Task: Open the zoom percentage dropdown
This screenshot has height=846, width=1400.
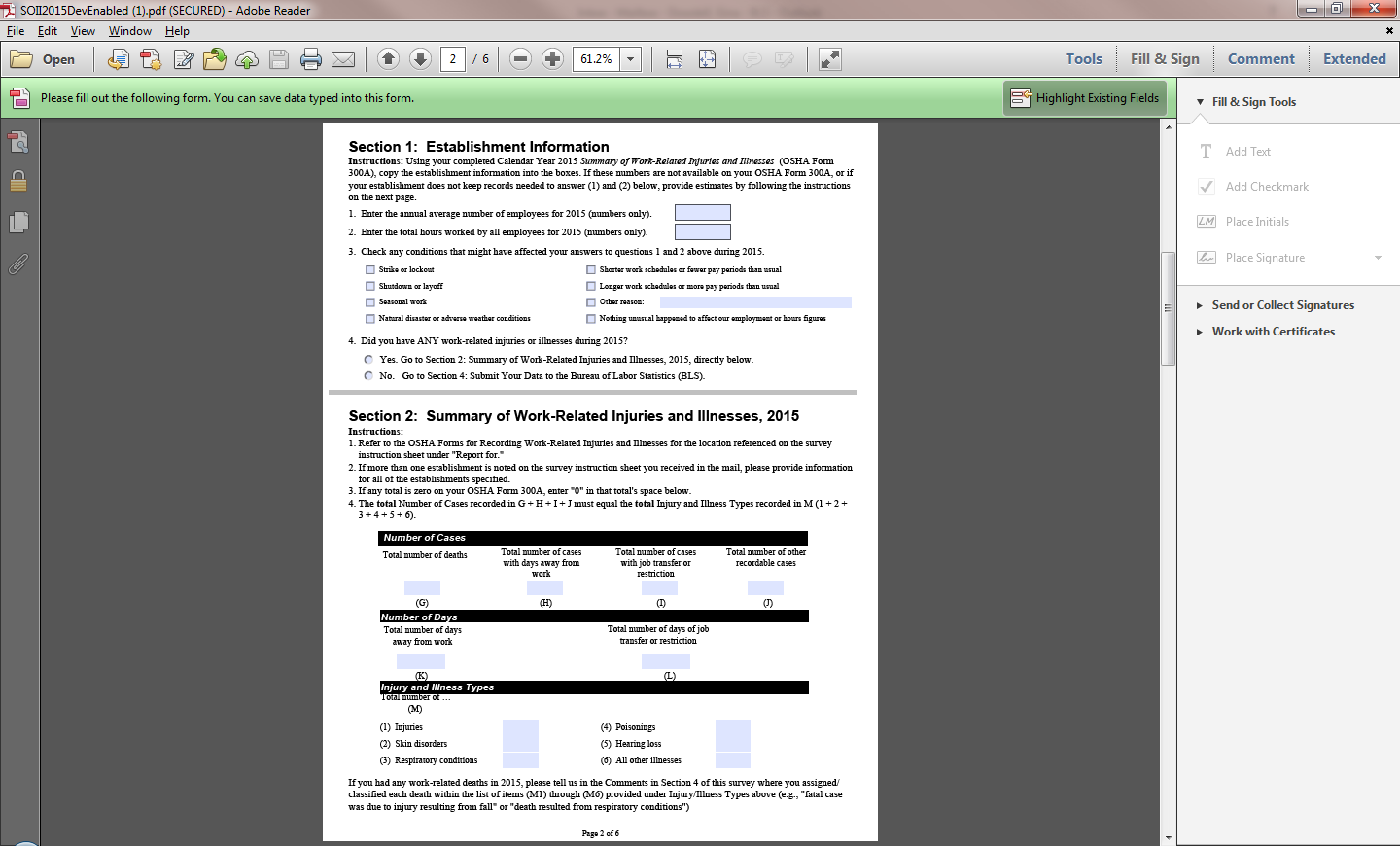Action: (x=630, y=59)
